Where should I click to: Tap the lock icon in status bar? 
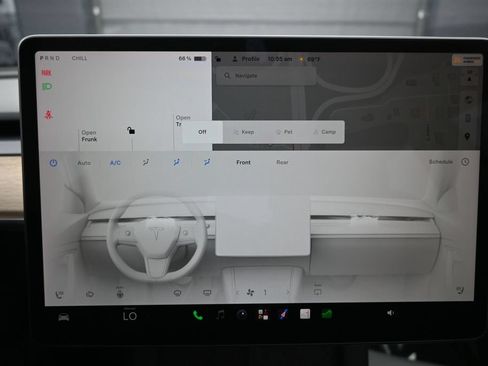218,59
